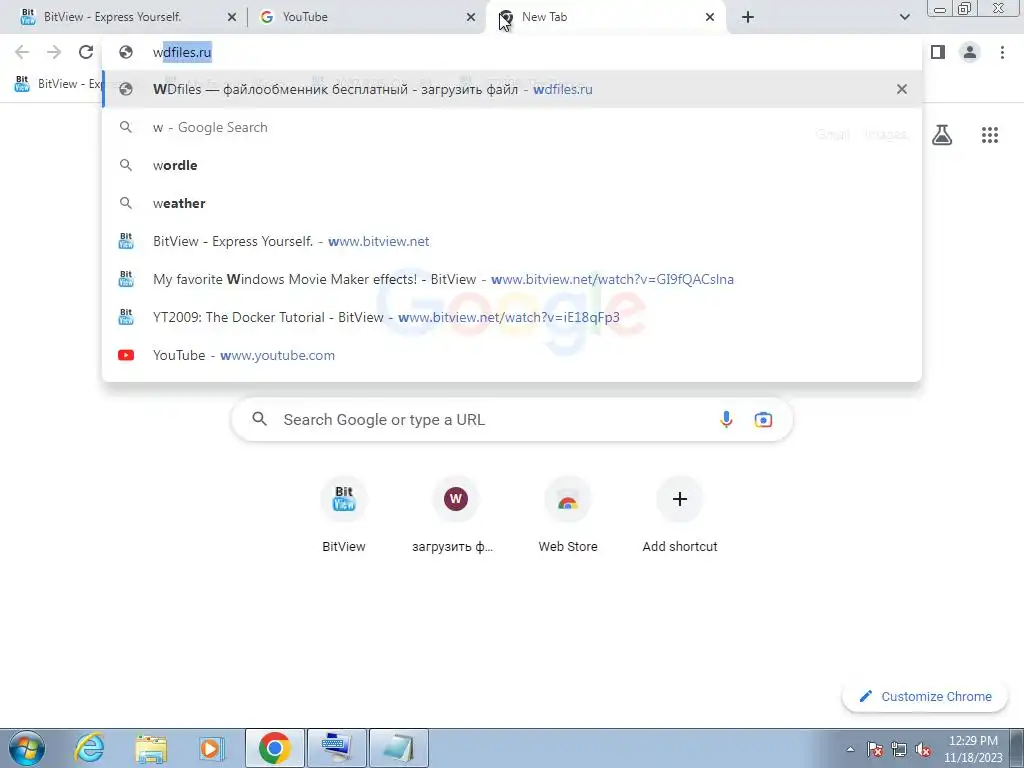The width and height of the screenshot is (1024, 768).
Task: Close the New Tab tab
Action: click(710, 17)
